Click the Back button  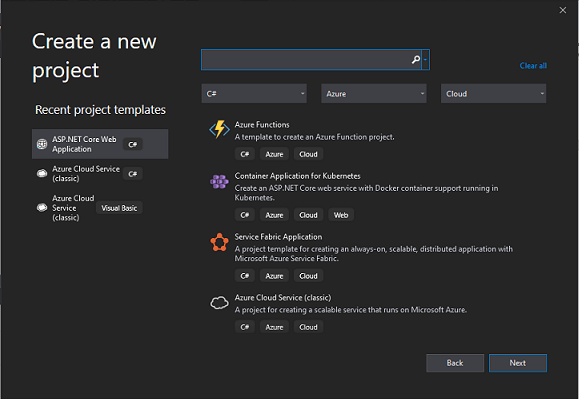click(455, 363)
